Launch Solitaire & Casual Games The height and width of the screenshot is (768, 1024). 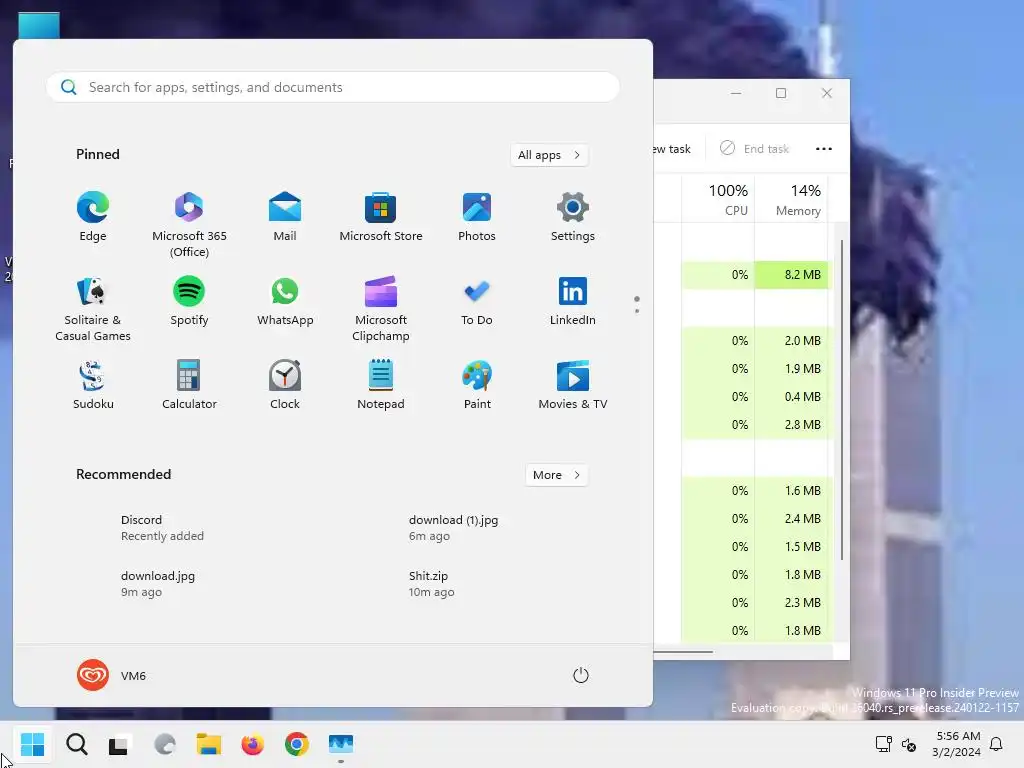93,310
